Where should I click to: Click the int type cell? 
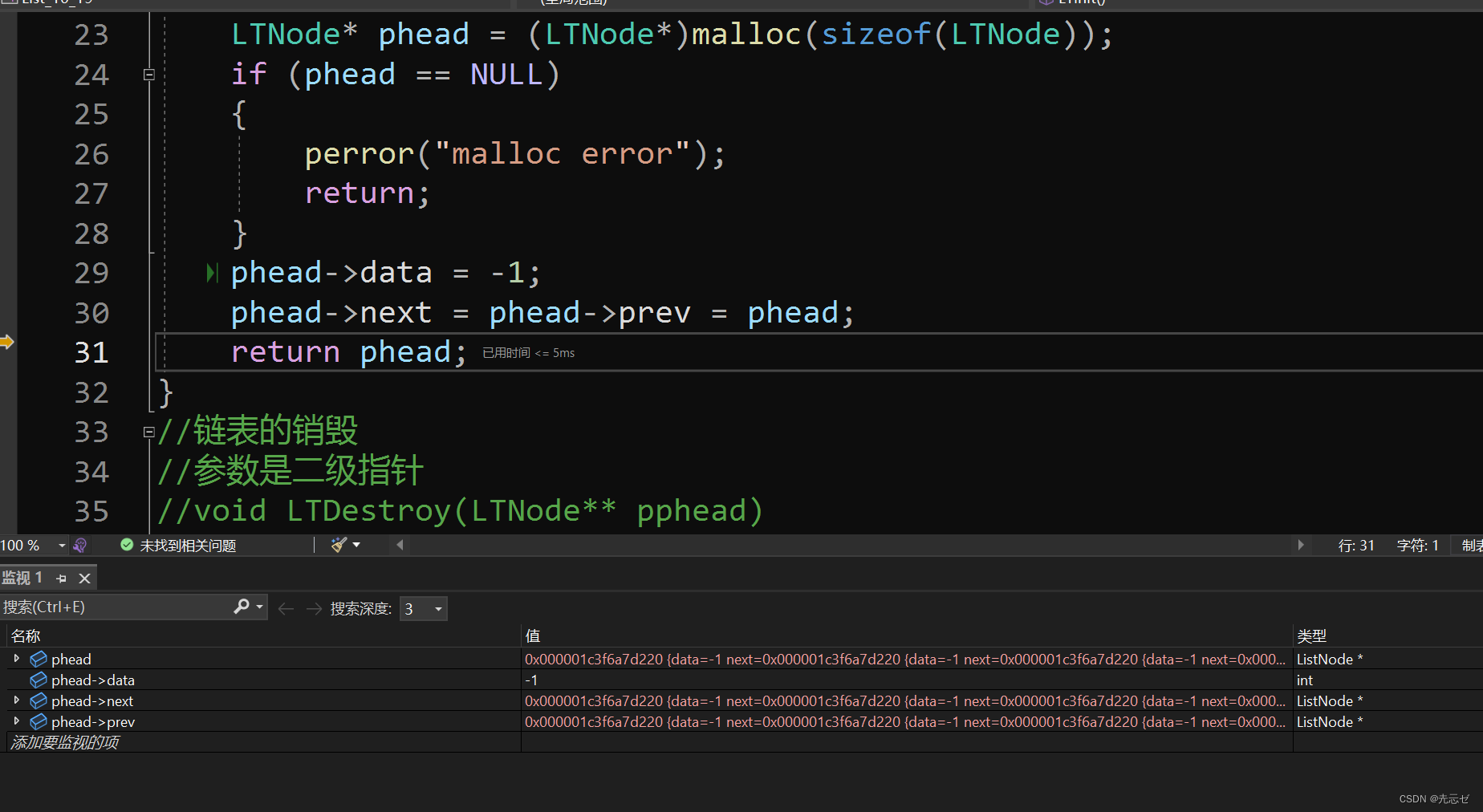pos(1305,680)
